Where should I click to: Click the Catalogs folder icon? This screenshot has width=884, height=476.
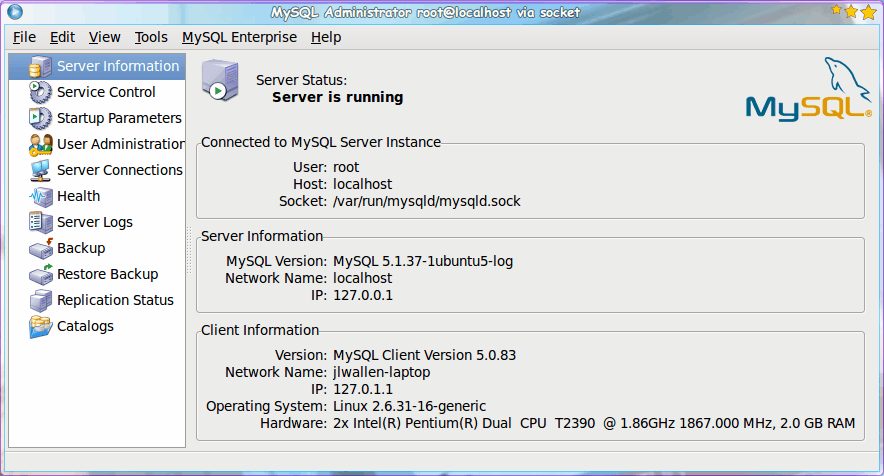41,326
